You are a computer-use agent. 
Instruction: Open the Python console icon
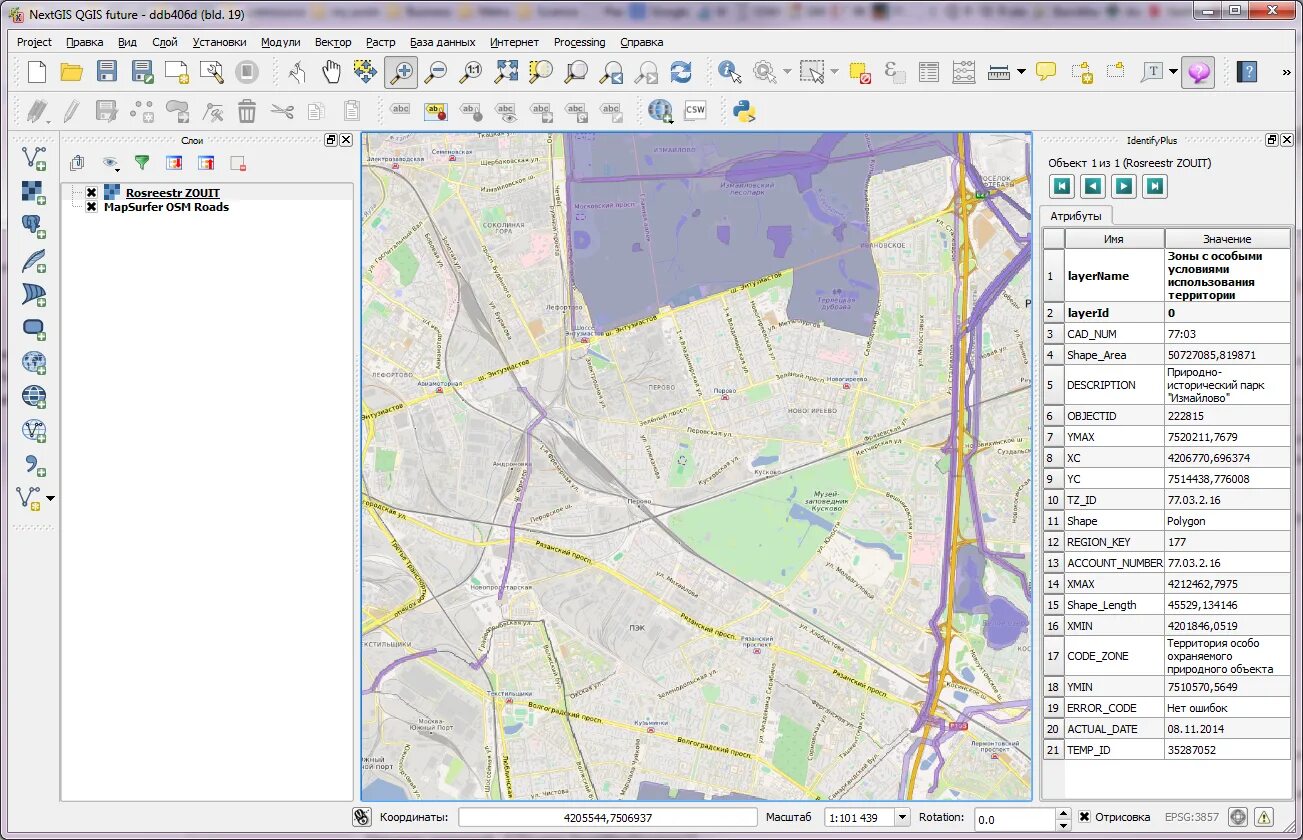744,111
